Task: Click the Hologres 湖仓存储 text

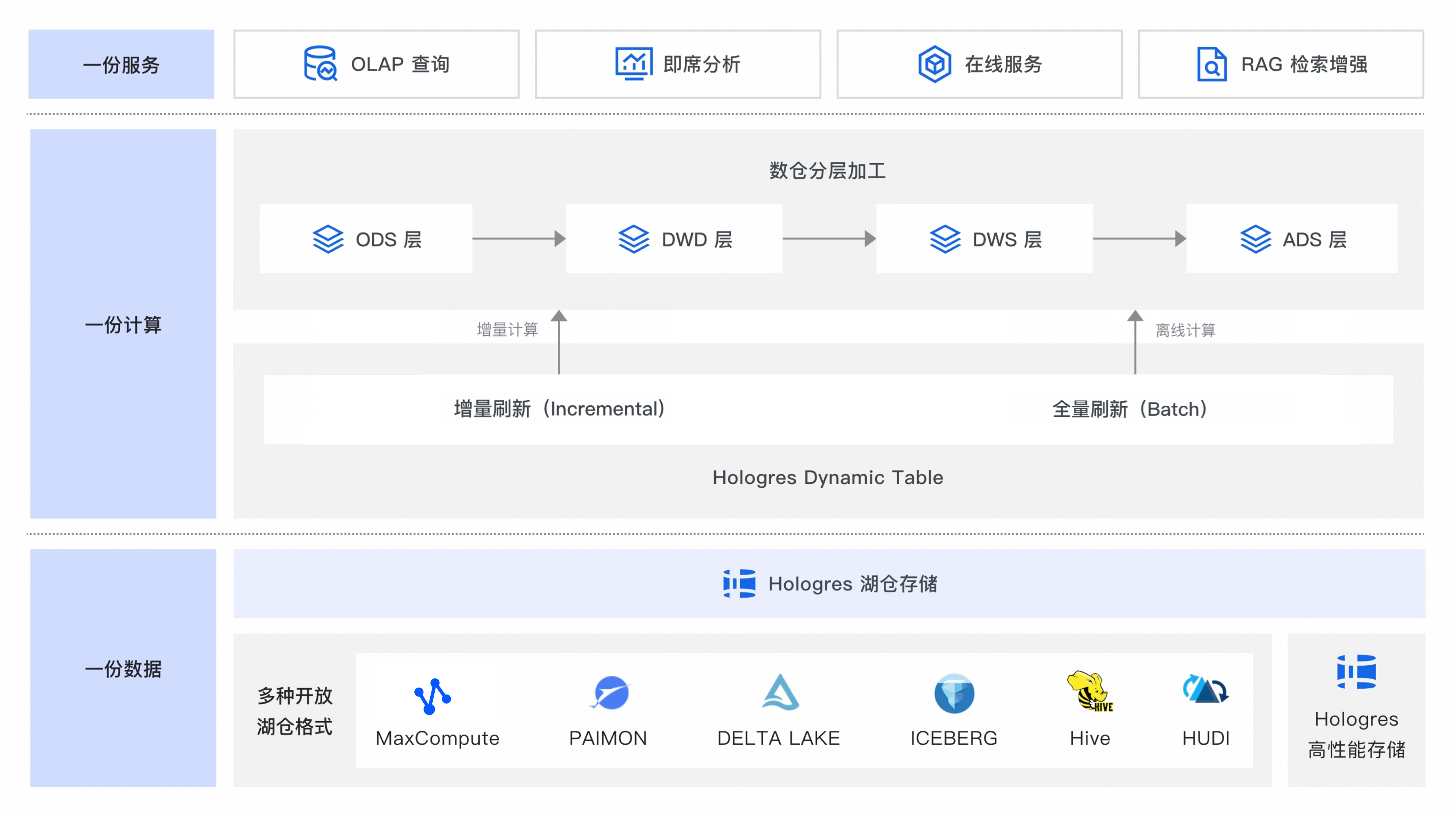Action: click(853, 584)
